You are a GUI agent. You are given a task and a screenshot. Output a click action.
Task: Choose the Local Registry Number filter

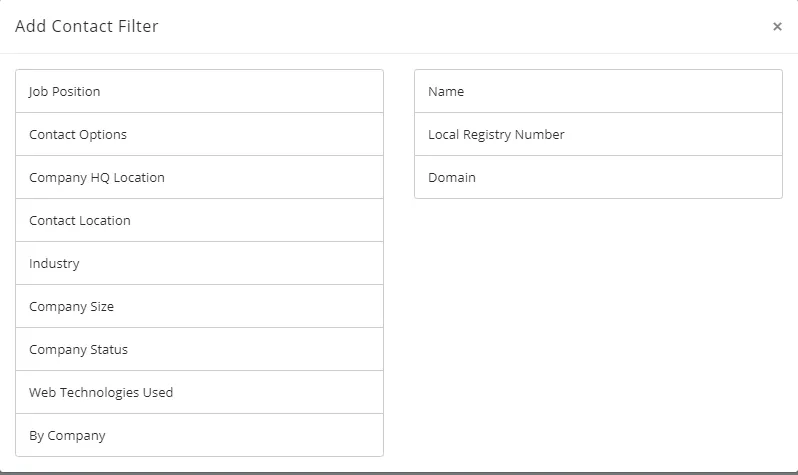(x=598, y=134)
